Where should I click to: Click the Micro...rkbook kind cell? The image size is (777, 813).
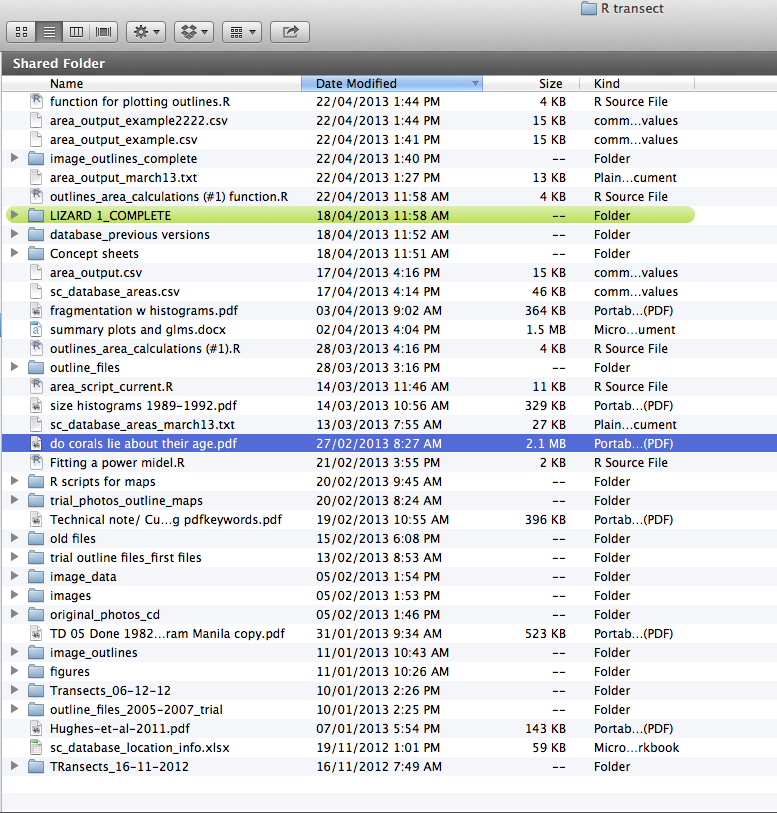click(x=636, y=748)
